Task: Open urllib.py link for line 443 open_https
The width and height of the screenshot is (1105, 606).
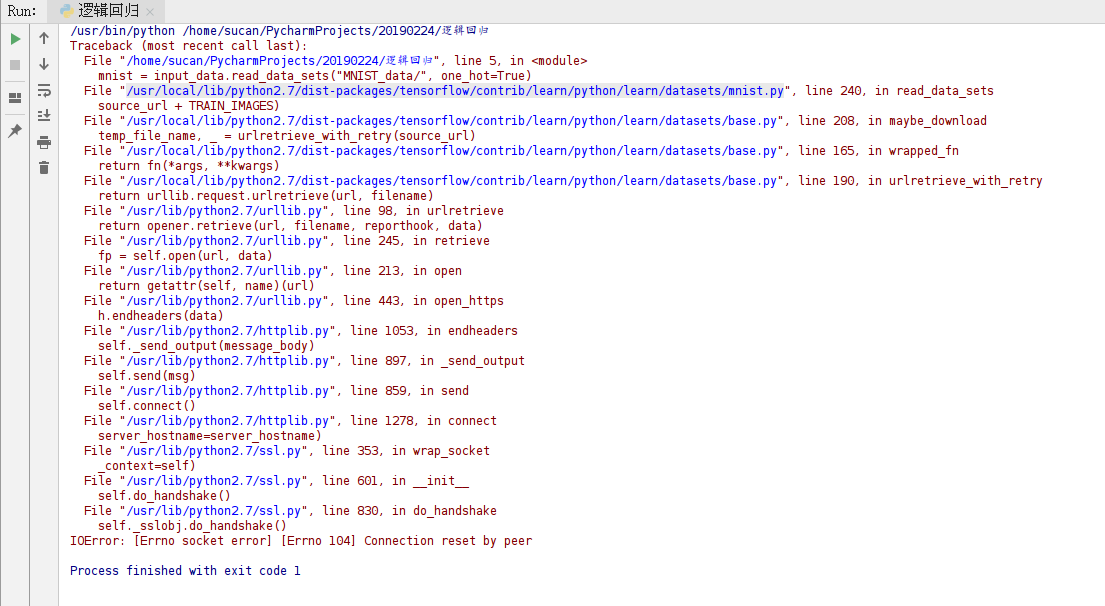Action: point(223,301)
